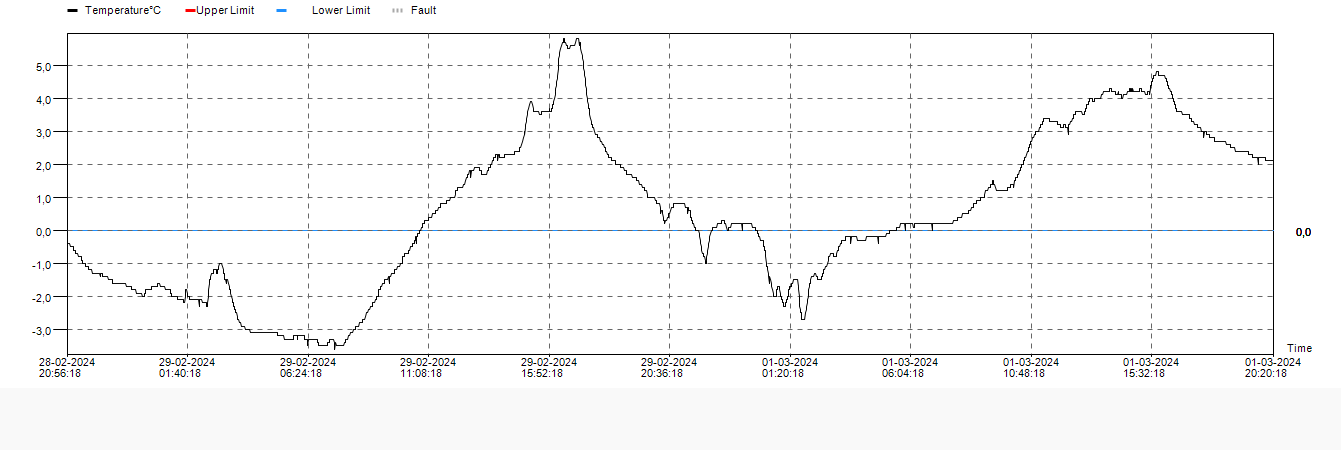1341x450 pixels.
Task: Click the Time axis label
Action: click(1299, 348)
